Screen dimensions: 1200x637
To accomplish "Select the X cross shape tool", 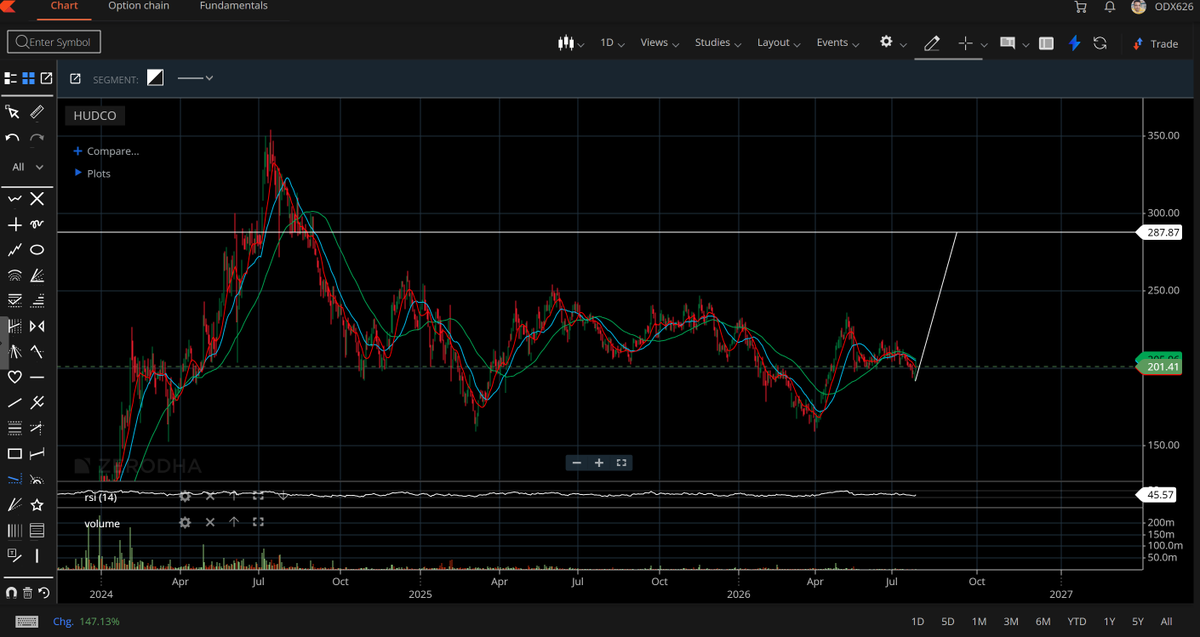I will point(37,199).
